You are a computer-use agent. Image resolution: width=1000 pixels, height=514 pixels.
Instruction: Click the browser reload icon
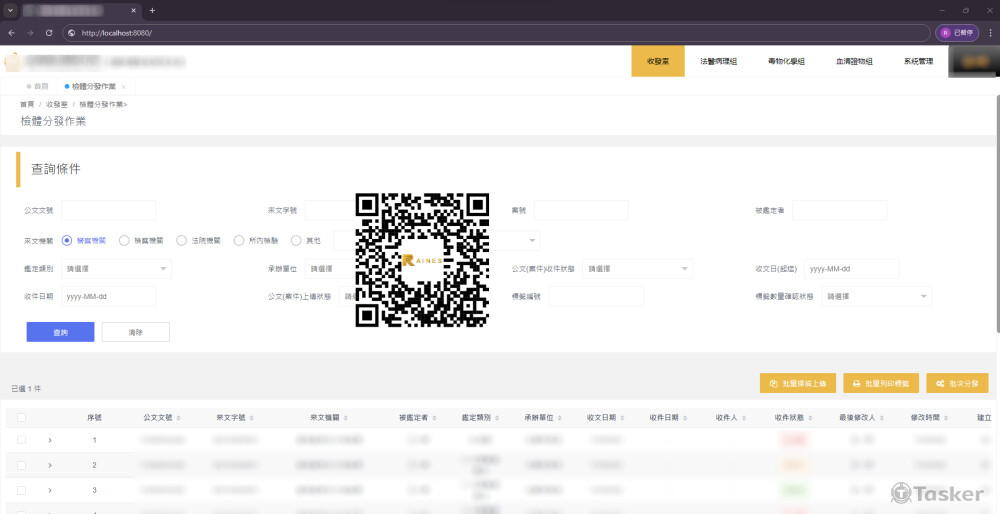[x=49, y=33]
